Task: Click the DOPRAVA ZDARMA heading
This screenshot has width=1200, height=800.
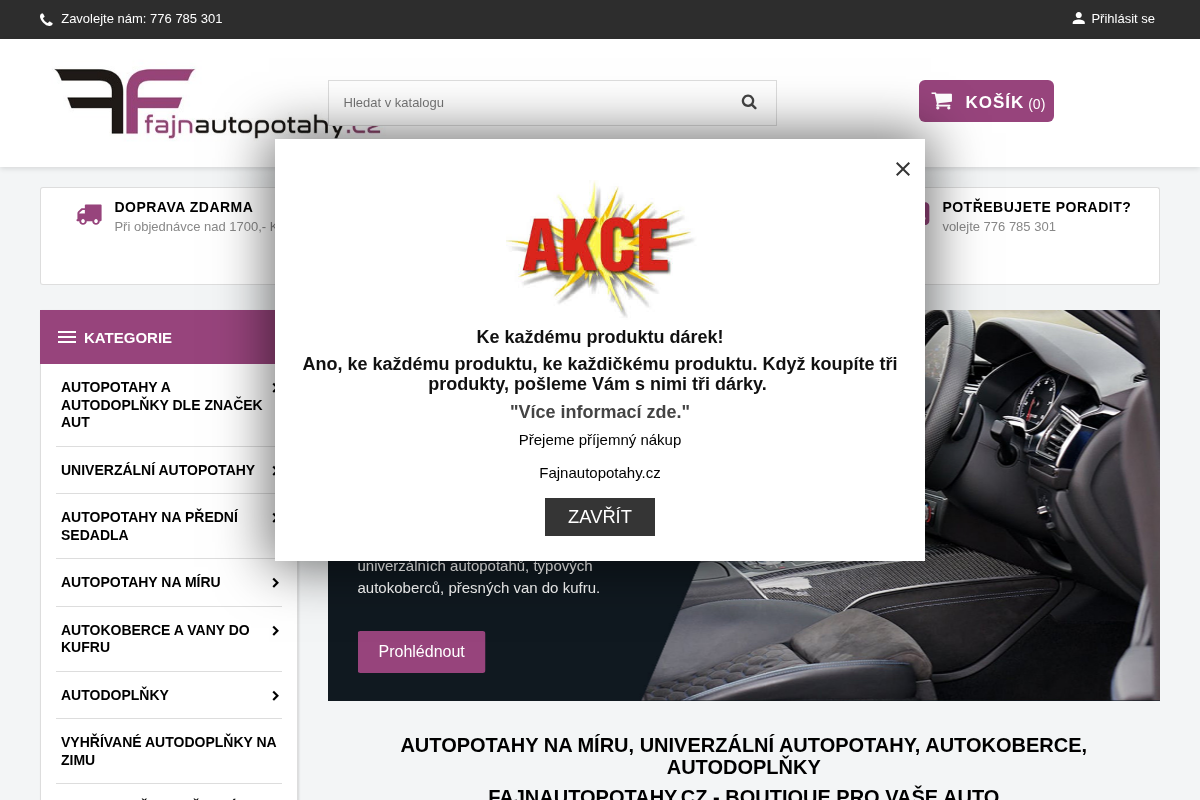Action: [x=184, y=207]
